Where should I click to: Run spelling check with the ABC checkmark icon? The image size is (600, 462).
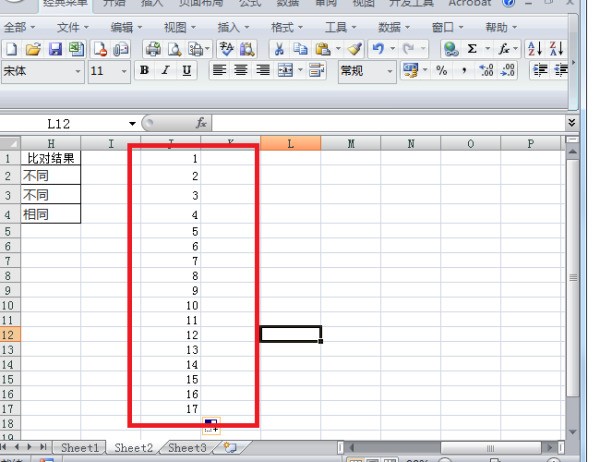click(227, 49)
